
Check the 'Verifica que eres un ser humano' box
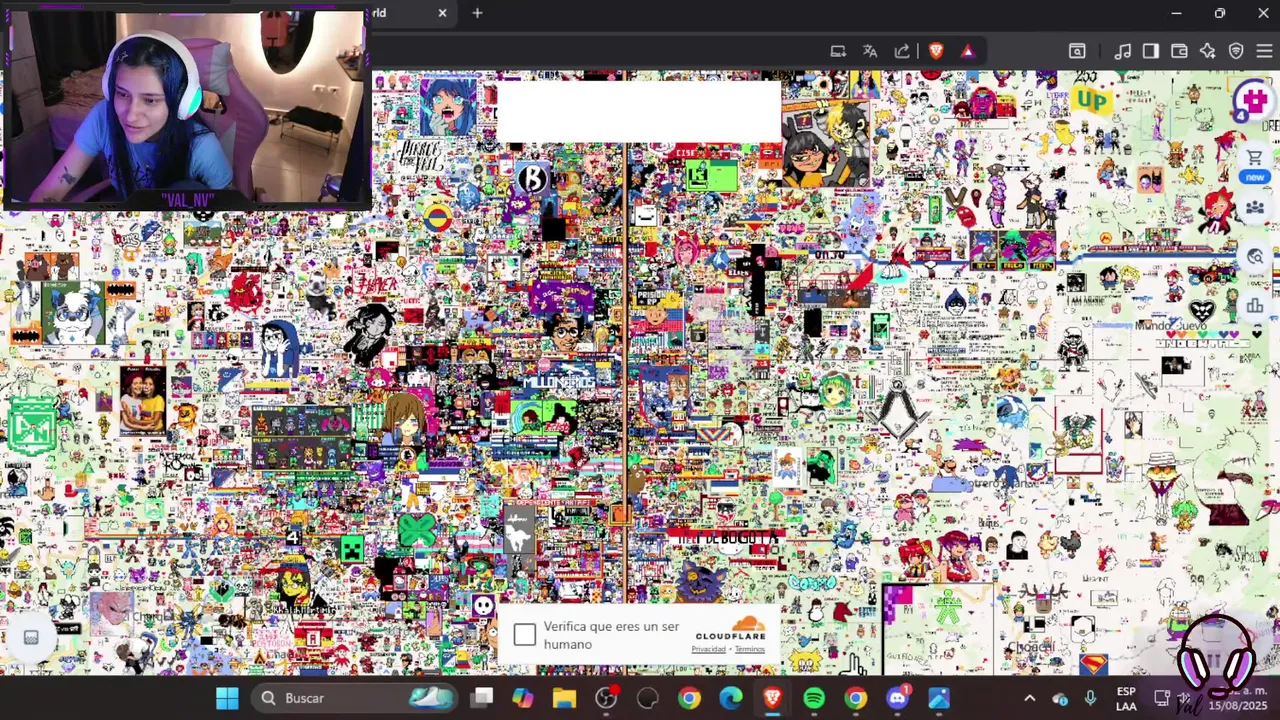click(525, 635)
